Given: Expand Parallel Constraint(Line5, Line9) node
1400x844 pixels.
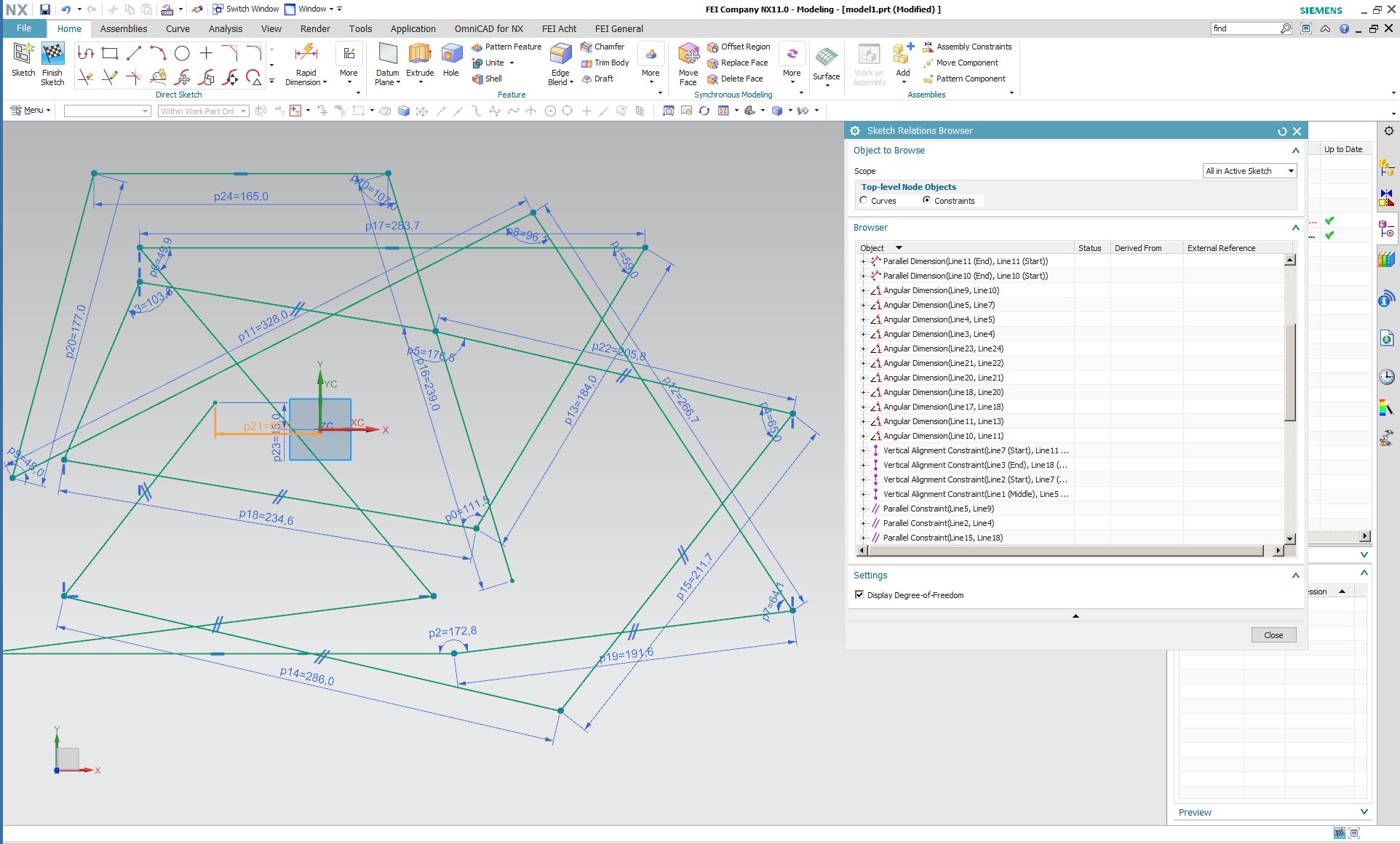Looking at the screenshot, I should (864, 509).
